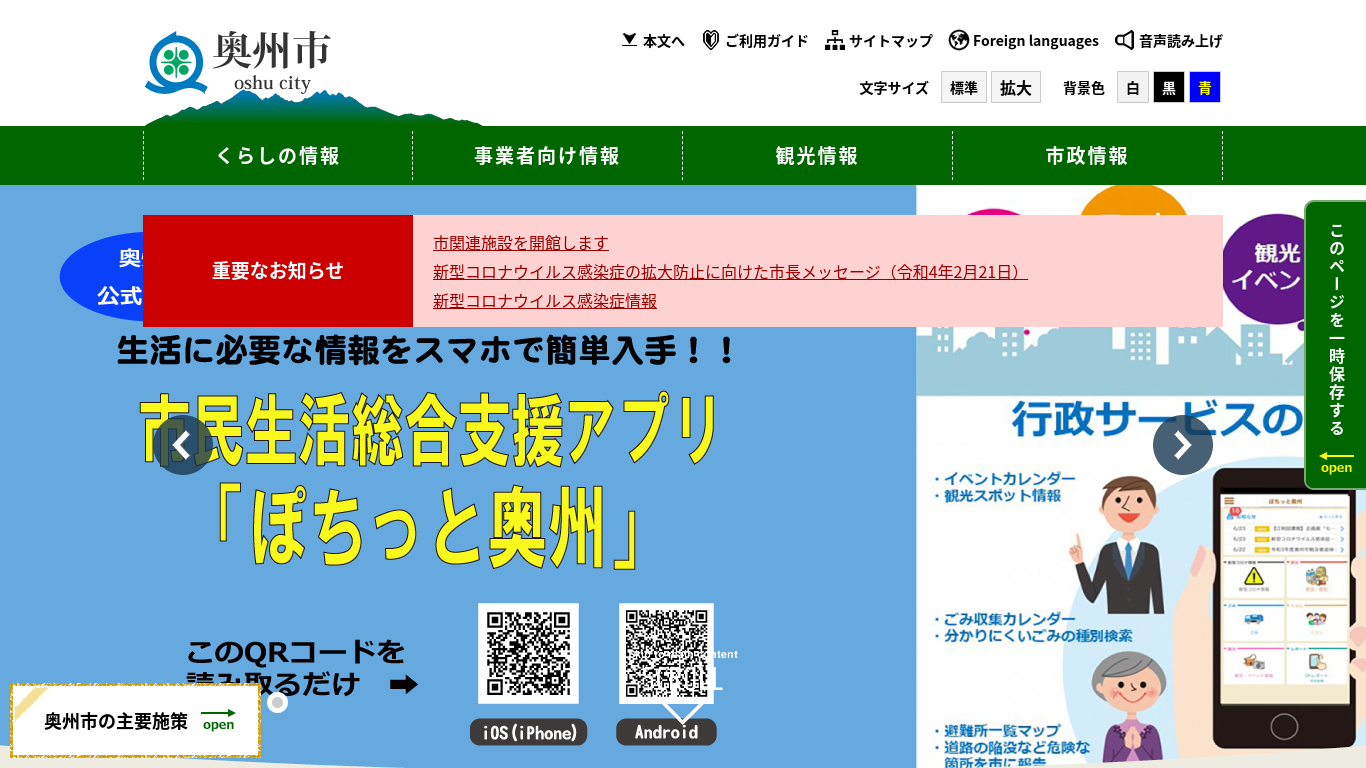This screenshot has height=768, width=1366.
Task: Open 市政情報 menu
Action: coord(1087,156)
